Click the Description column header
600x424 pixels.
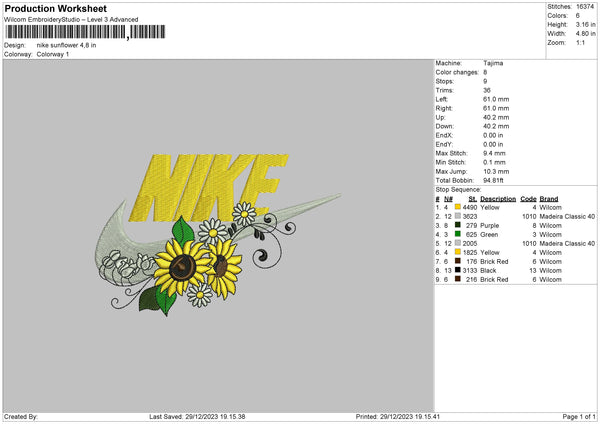(x=498, y=199)
